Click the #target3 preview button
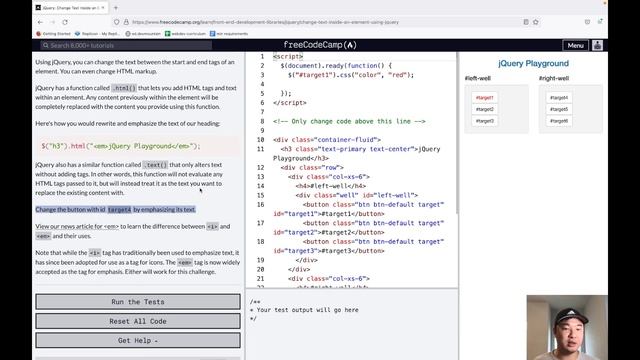The width and height of the screenshot is (640, 360). pos(484,121)
